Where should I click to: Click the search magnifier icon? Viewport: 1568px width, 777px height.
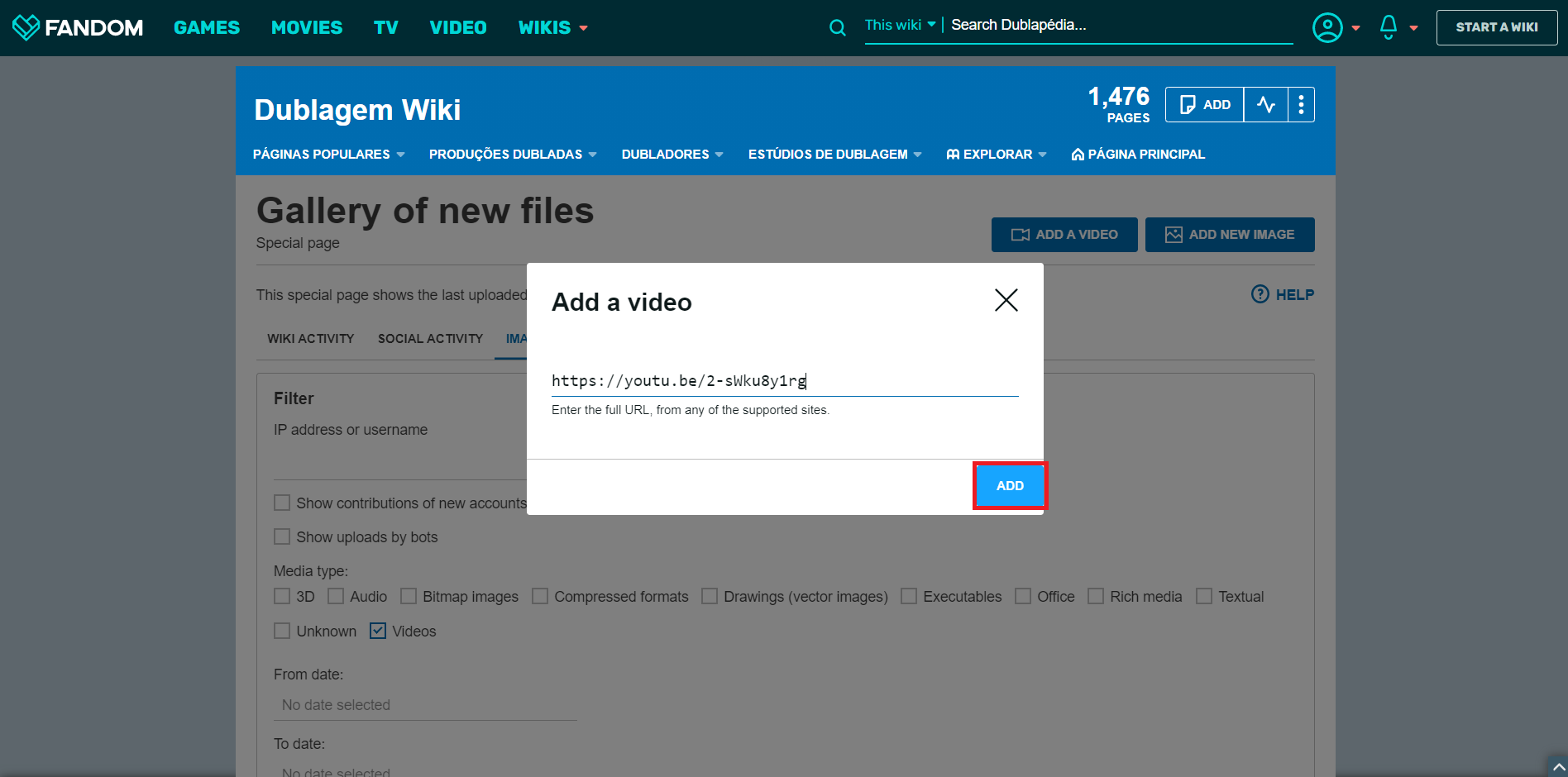(838, 28)
